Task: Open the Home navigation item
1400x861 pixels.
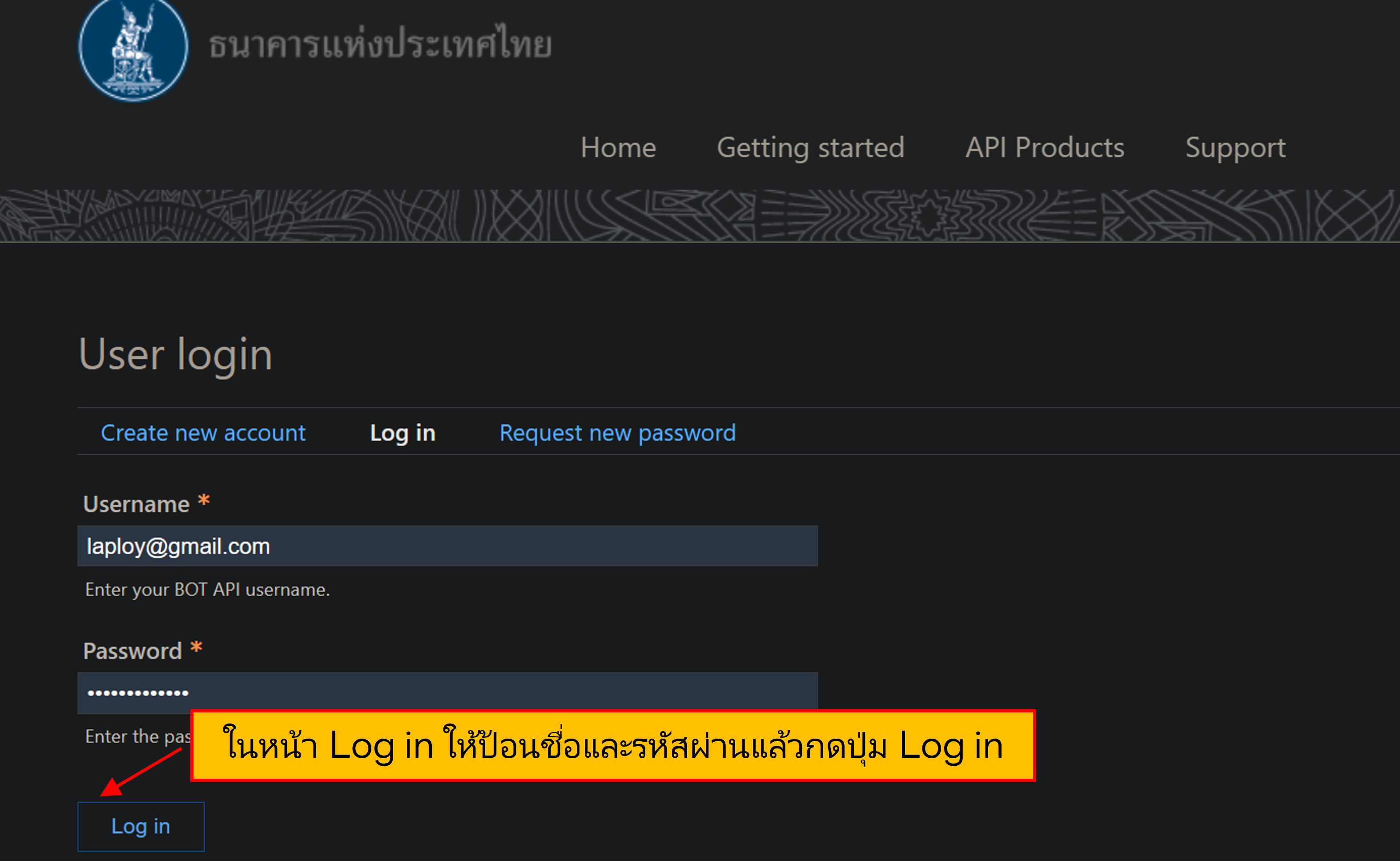Action: point(618,147)
